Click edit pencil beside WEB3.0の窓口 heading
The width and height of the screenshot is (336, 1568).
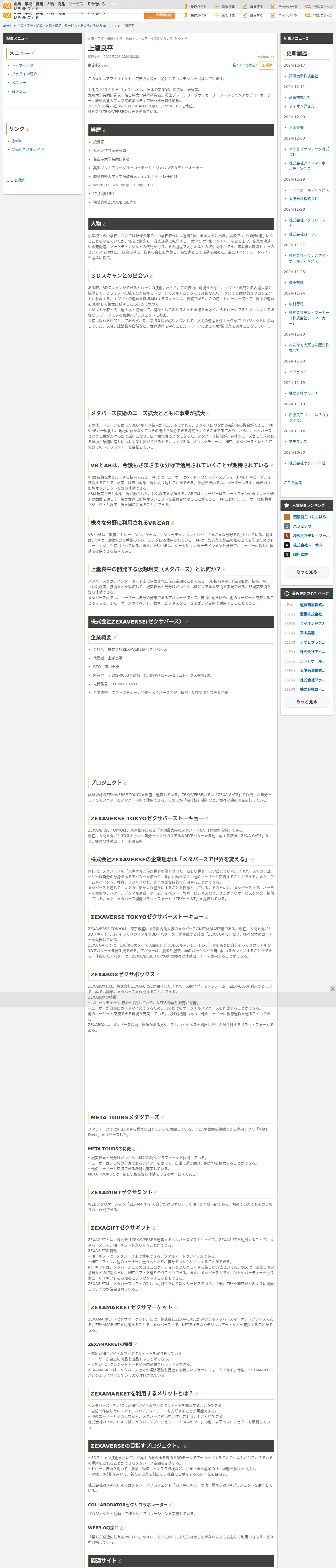pyautogui.click(x=122, y=1528)
